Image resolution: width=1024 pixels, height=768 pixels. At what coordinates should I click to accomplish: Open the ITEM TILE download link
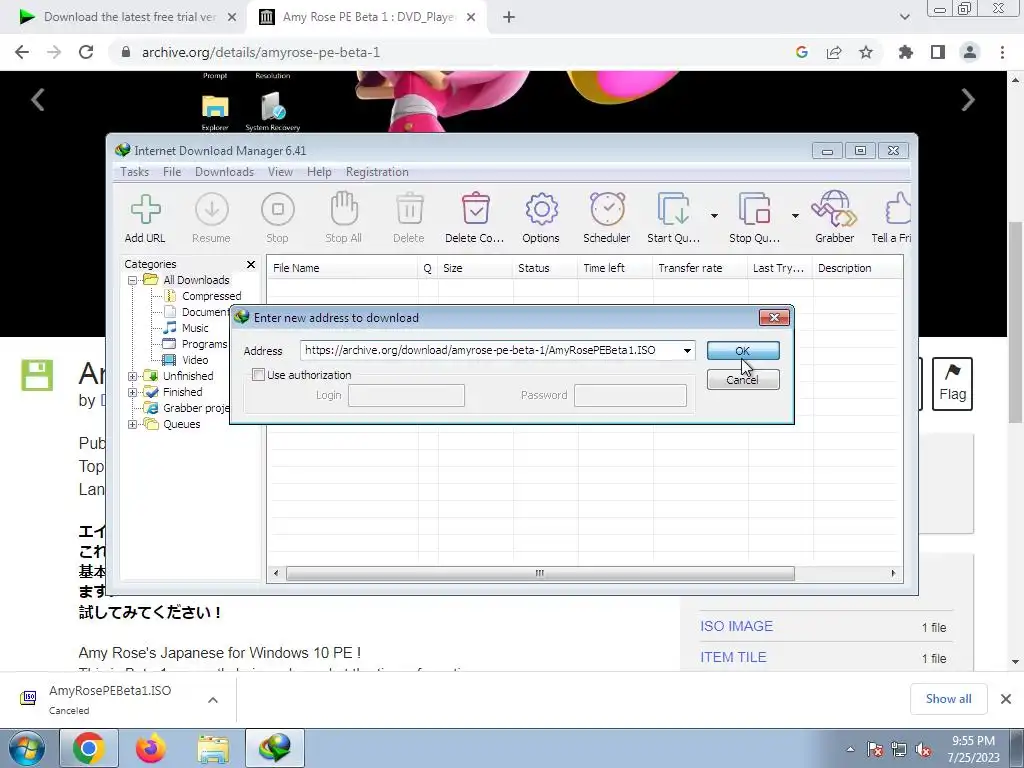click(x=733, y=658)
